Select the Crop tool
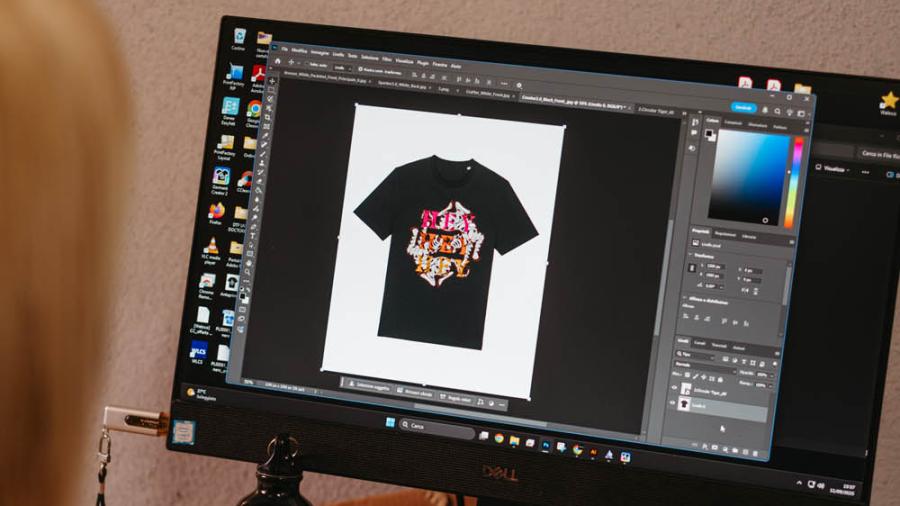The image size is (900, 506). coord(267,117)
